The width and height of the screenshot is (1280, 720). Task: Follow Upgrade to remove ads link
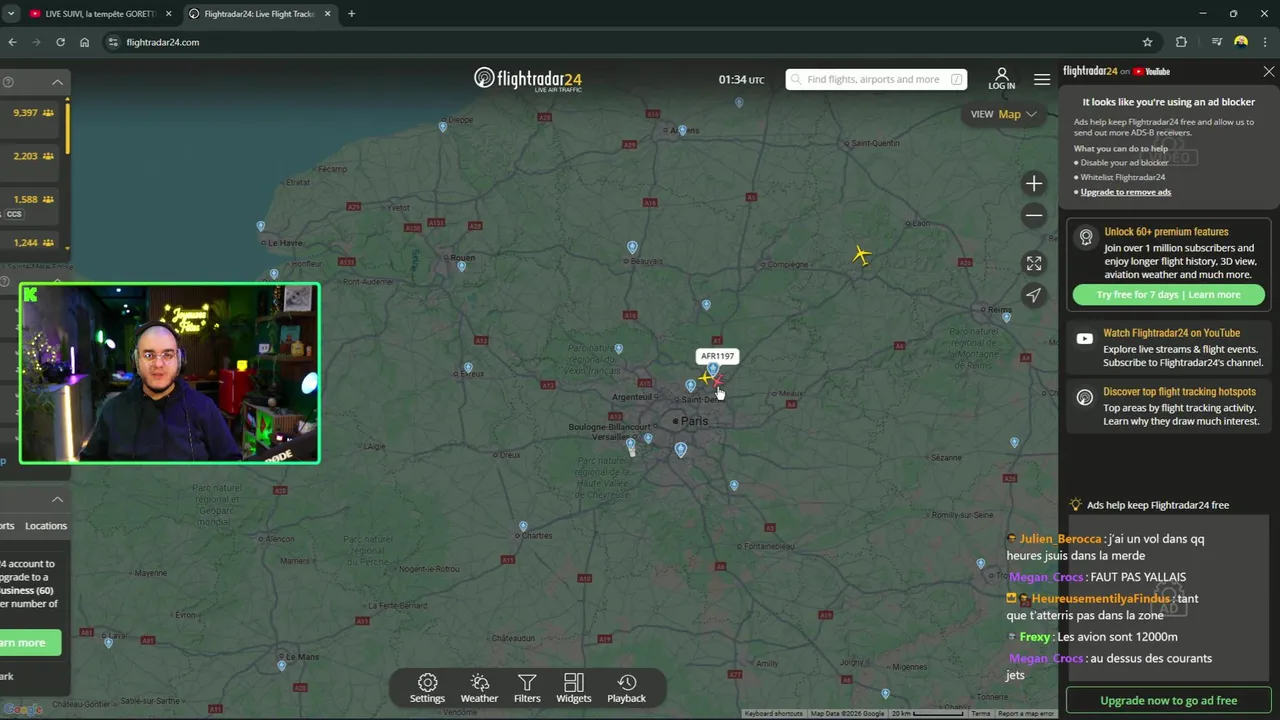[x=1125, y=192]
